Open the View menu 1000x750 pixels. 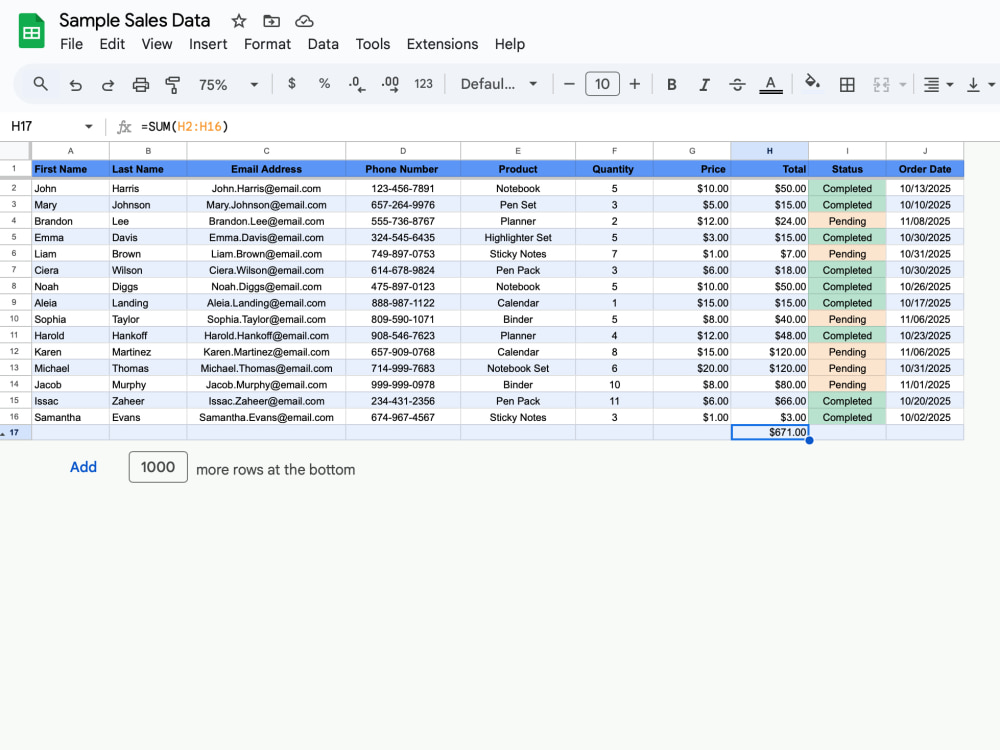tap(157, 44)
